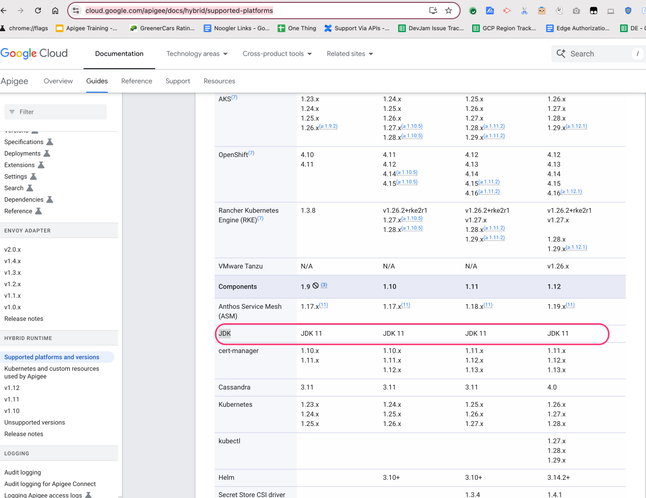This screenshot has width=646, height=498.
Task: Open the Audit logging link
Action: click(23, 472)
